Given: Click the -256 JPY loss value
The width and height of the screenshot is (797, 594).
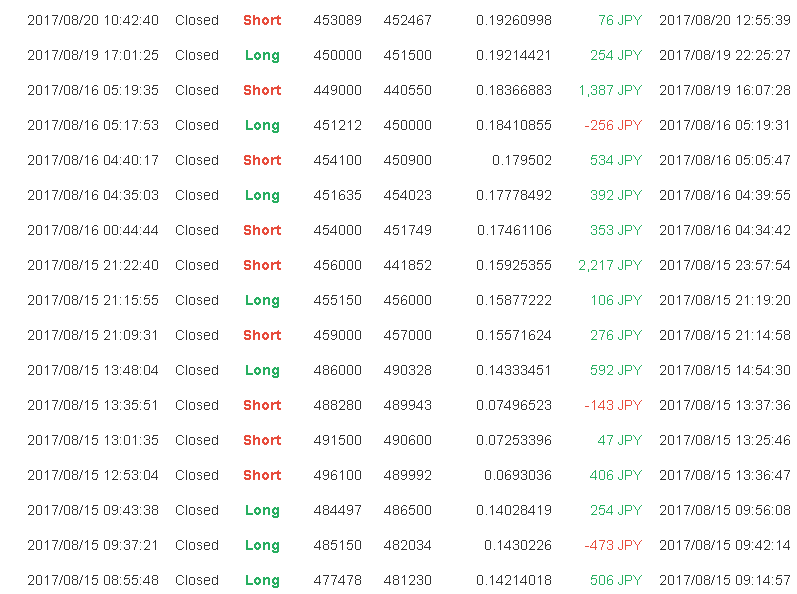Looking at the screenshot, I should pyautogui.click(x=613, y=126).
